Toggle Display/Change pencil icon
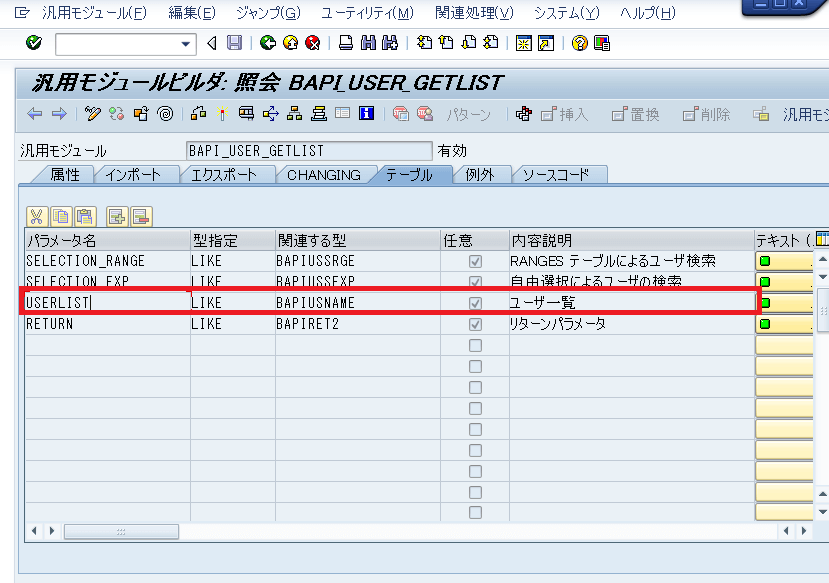This screenshot has height=583, width=829. click(x=93, y=114)
